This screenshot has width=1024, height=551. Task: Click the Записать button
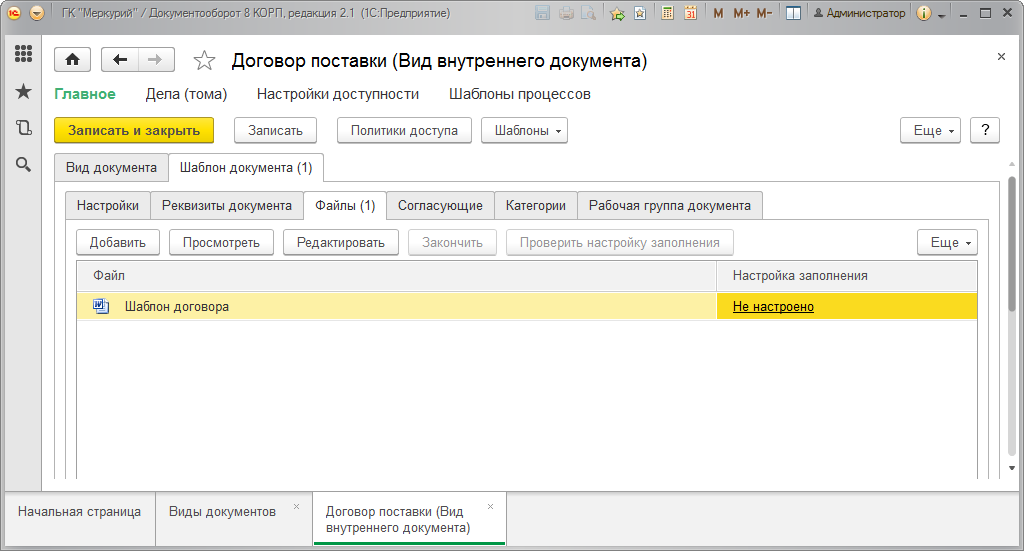click(x=276, y=131)
